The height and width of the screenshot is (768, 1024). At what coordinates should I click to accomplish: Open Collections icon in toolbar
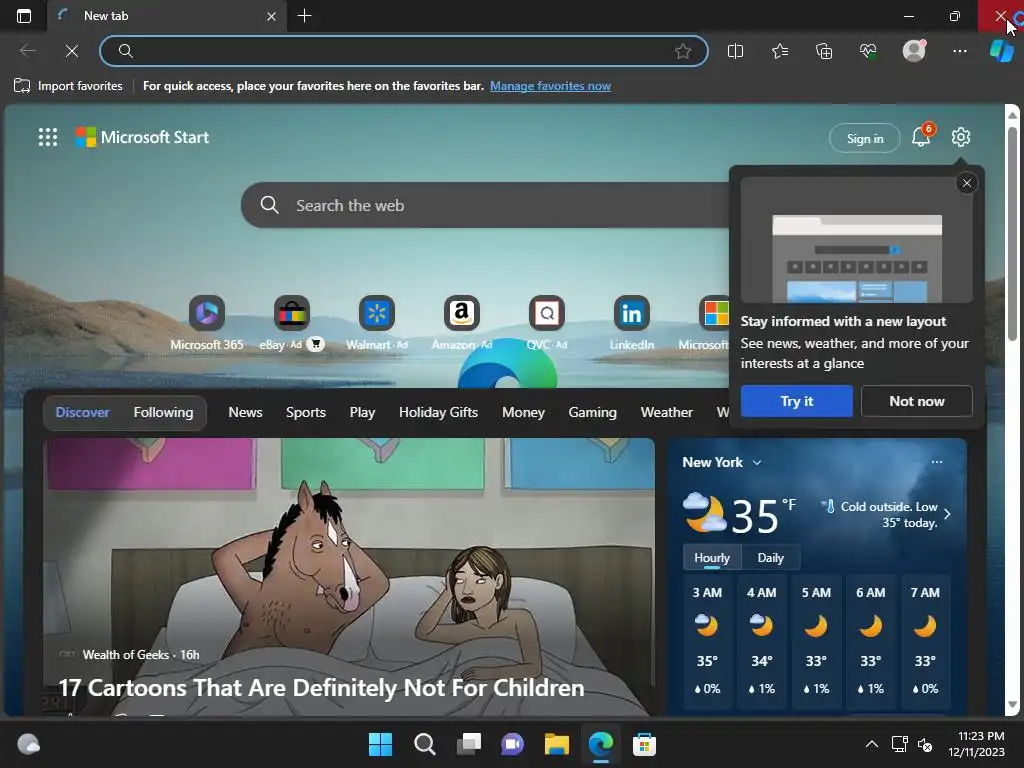point(824,51)
